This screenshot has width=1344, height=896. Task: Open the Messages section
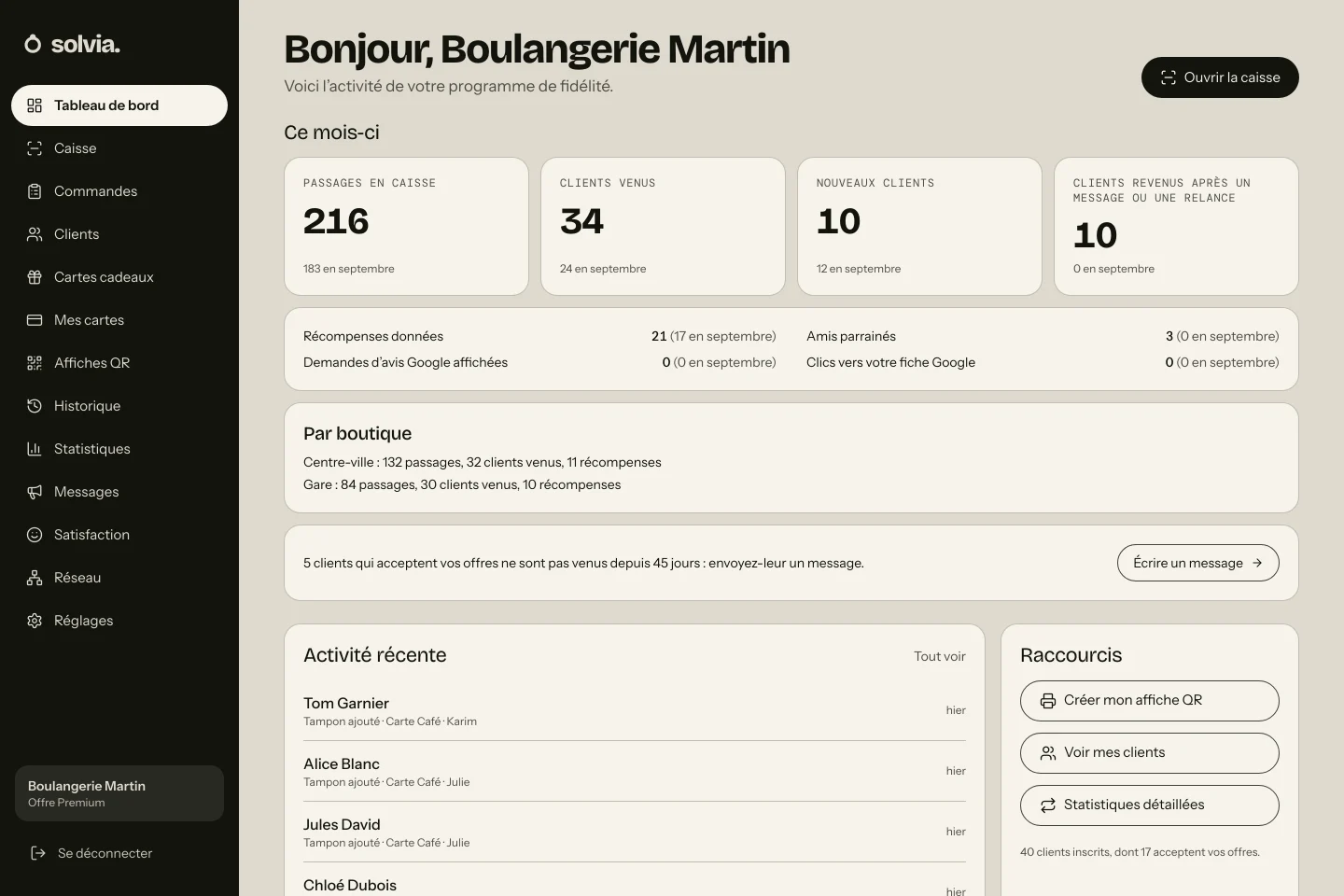click(x=119, y=492)
